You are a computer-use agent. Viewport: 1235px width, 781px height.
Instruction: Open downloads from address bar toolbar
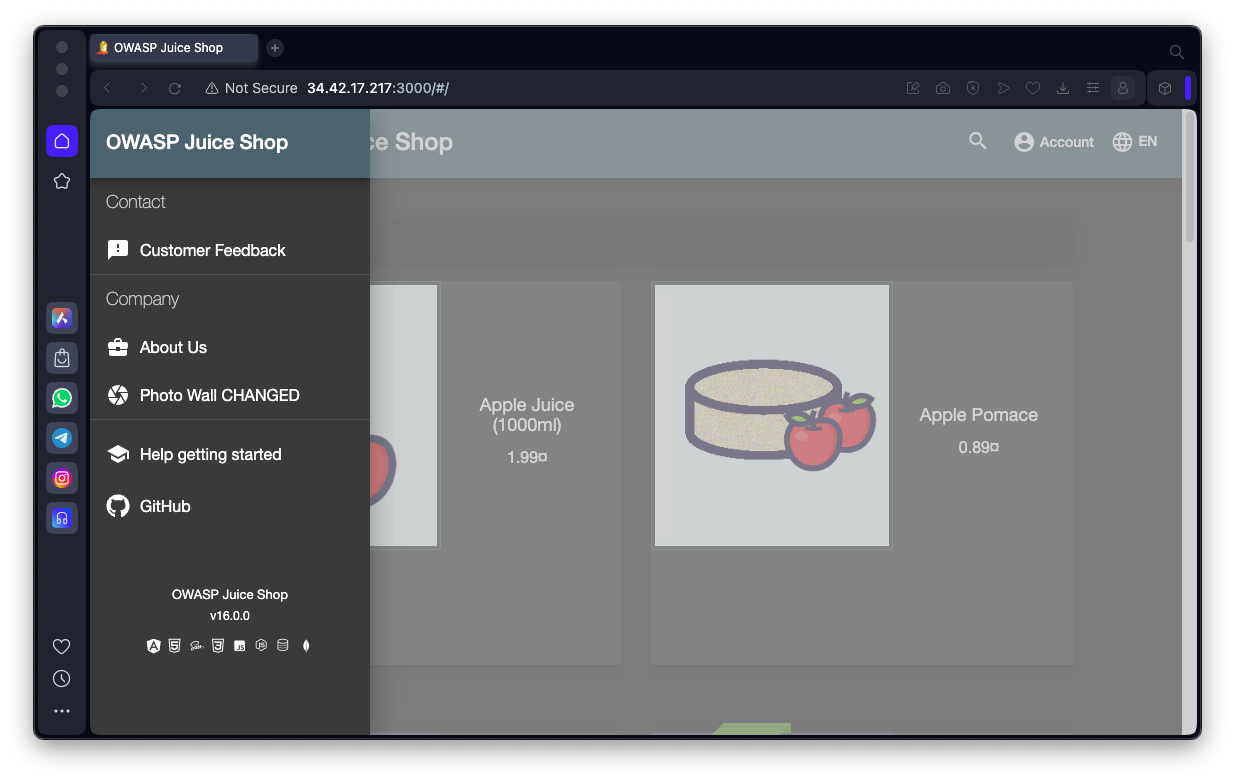pos(1063,88)
